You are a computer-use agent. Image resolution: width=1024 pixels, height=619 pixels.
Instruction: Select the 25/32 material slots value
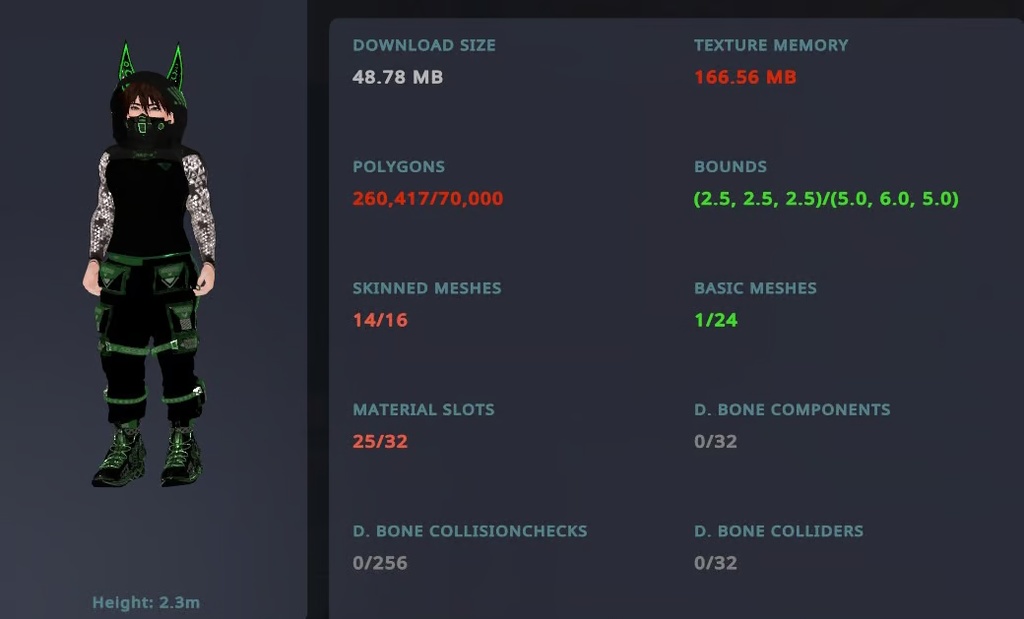(380, 442)
